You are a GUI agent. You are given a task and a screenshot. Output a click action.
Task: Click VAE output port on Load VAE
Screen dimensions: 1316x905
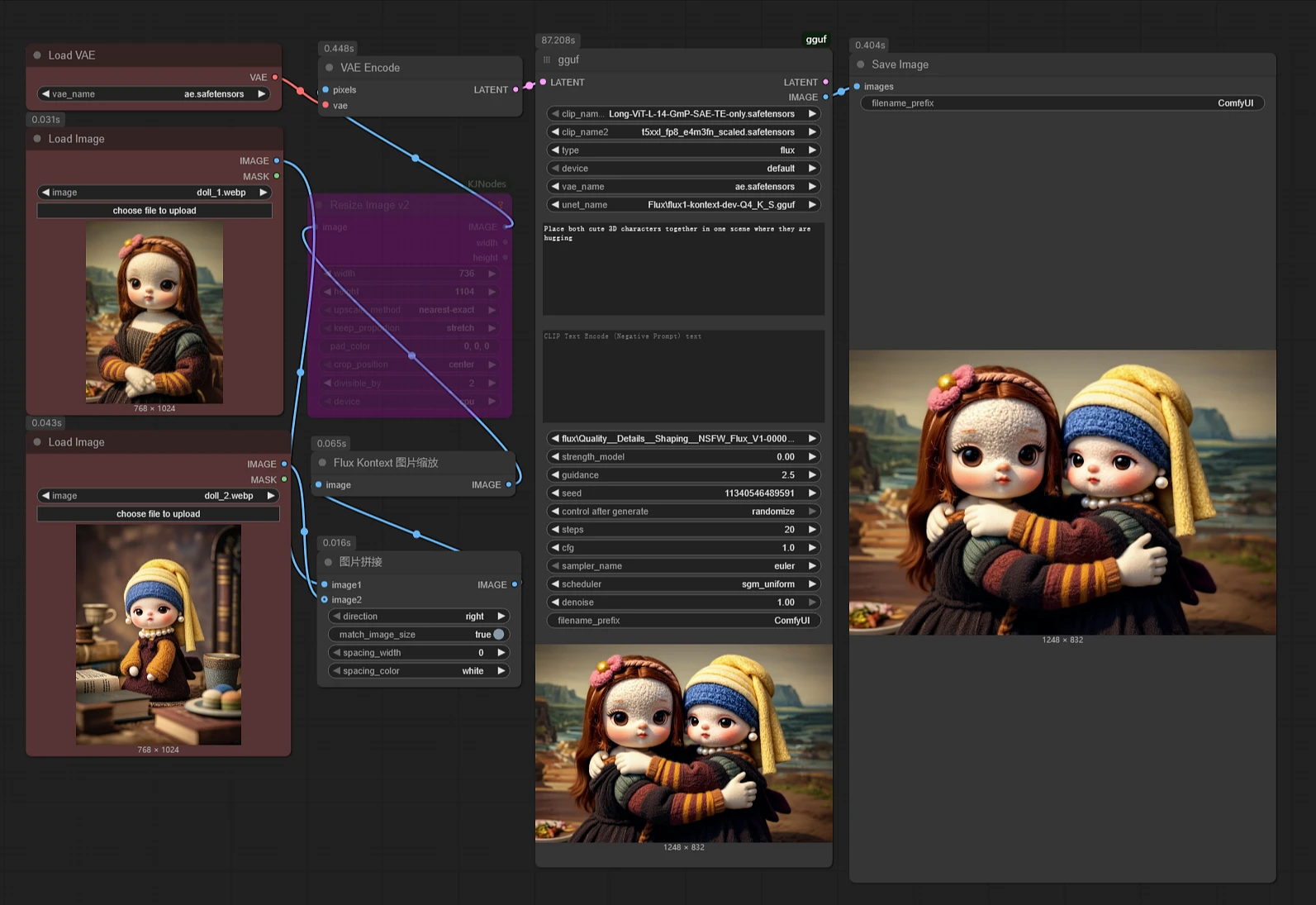click(x=275, y=78)
